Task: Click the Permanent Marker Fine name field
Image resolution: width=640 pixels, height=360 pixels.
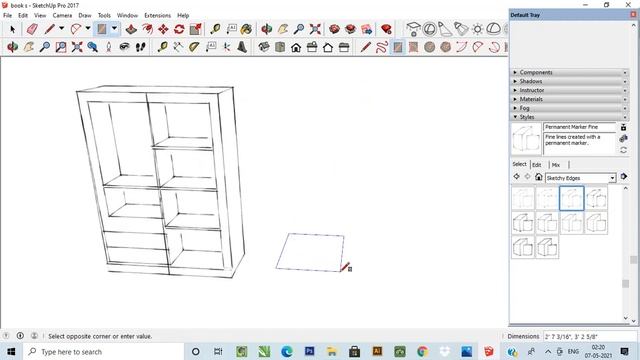Action: point(579,127)
